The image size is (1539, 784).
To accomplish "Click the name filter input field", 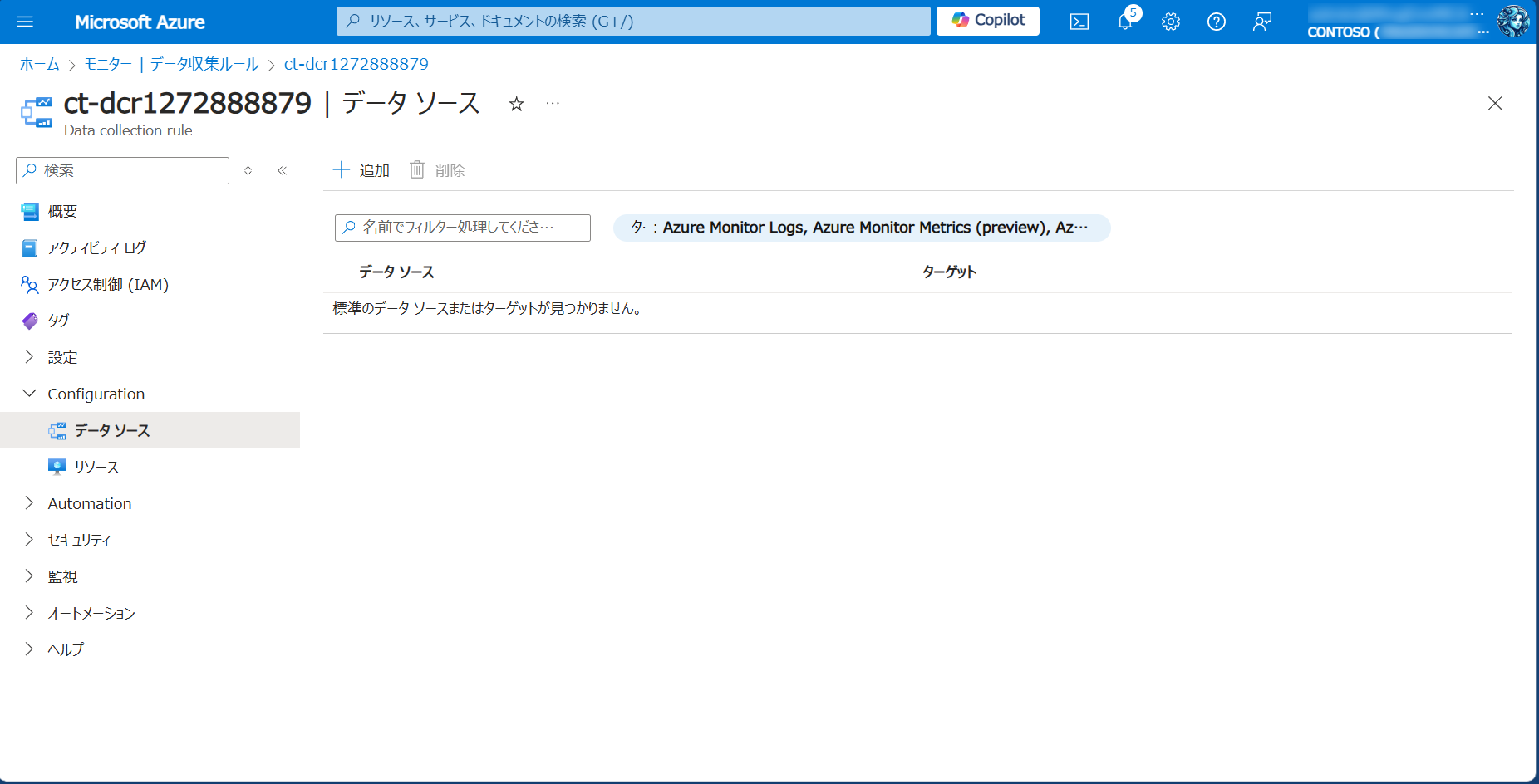I will (463, 228).
